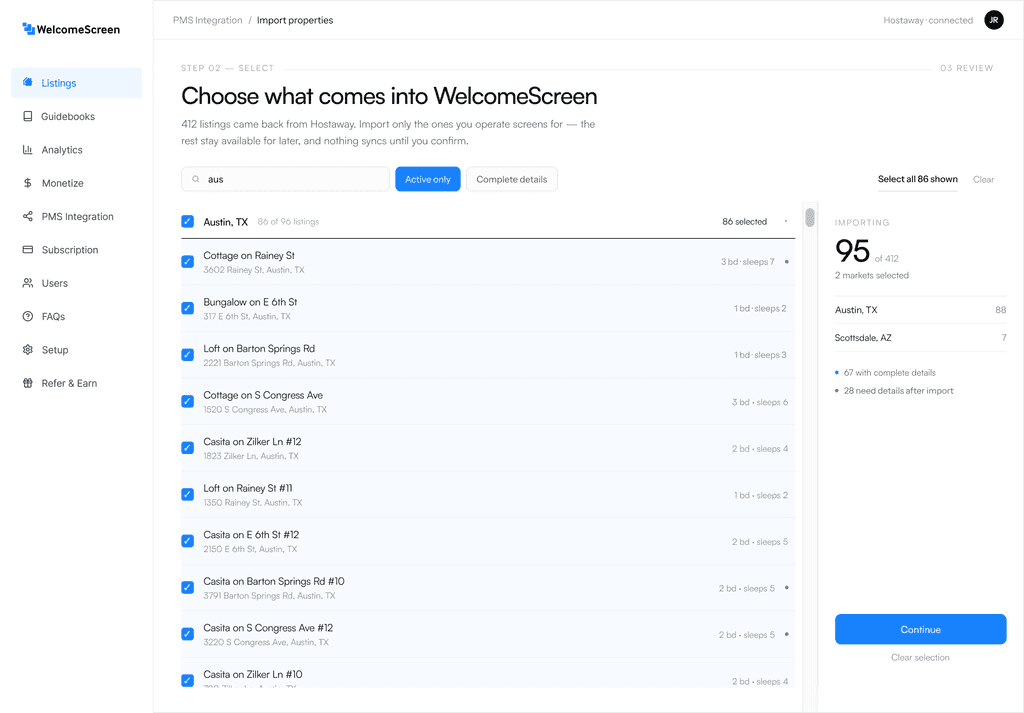The height and width of the screenshot is (713, 1024).
Task: Open the JR user avatar
Action: tap(993, 20)
